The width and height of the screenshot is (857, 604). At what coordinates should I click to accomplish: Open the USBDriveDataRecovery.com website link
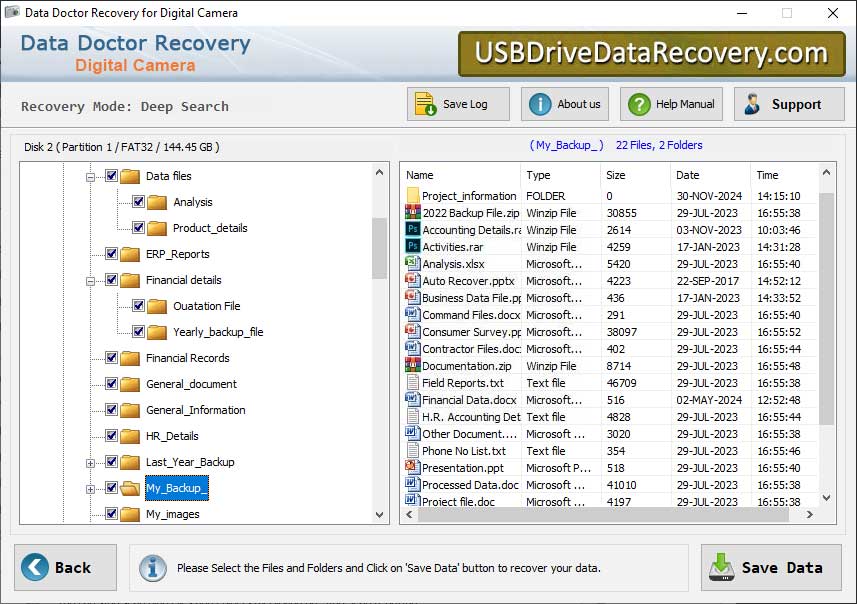pyautogui.click(x=650, y=52)
